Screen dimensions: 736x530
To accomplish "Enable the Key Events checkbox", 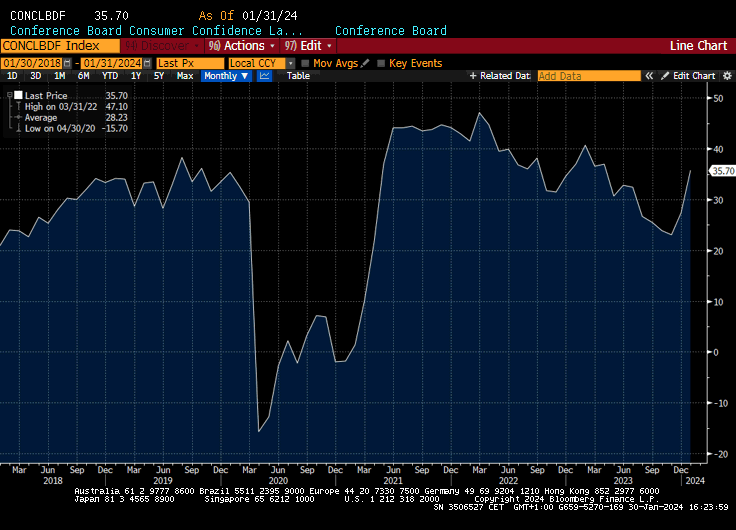I will click(381, 63).
